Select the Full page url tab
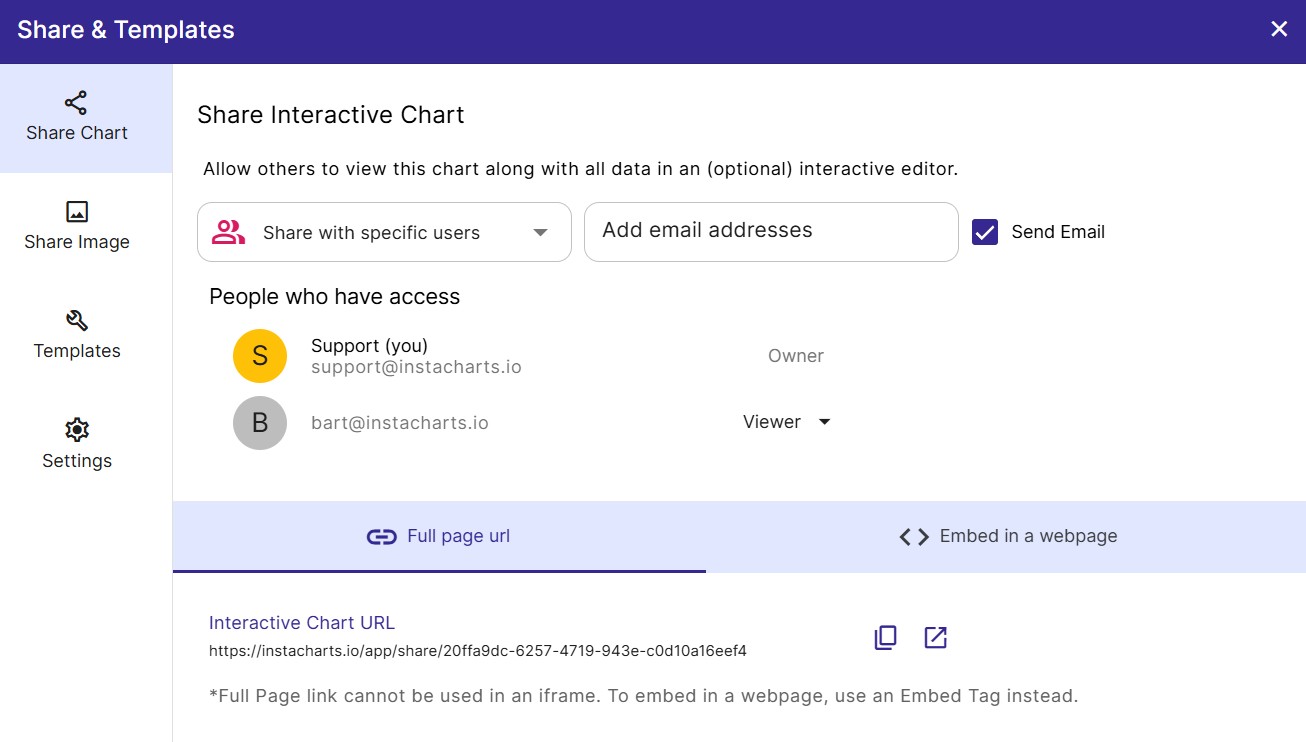 click(x=439, y=537)
